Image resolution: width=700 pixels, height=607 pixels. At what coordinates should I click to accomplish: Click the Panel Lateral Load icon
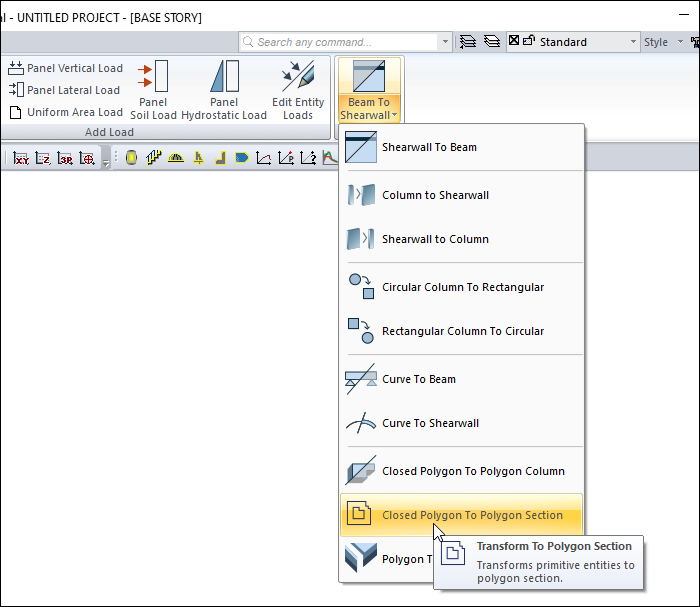[16, 90]
